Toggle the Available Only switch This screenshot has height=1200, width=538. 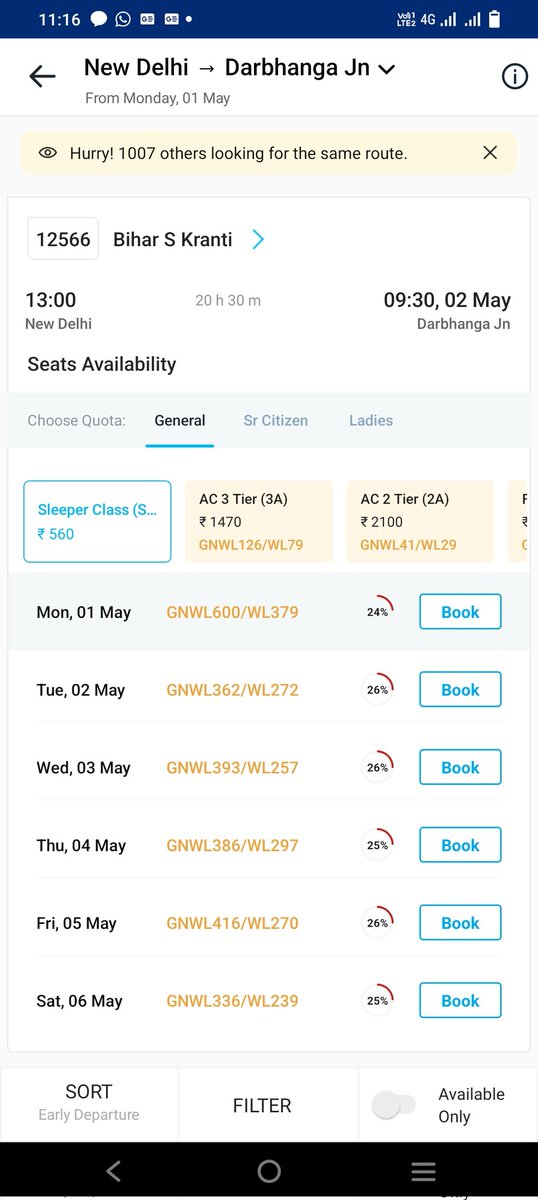pos(393,1105)
